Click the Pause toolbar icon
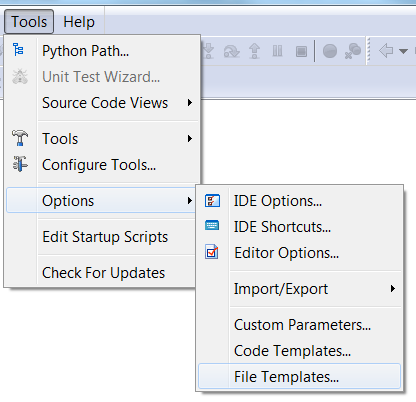Screen dimensions: 416x402 277,51
